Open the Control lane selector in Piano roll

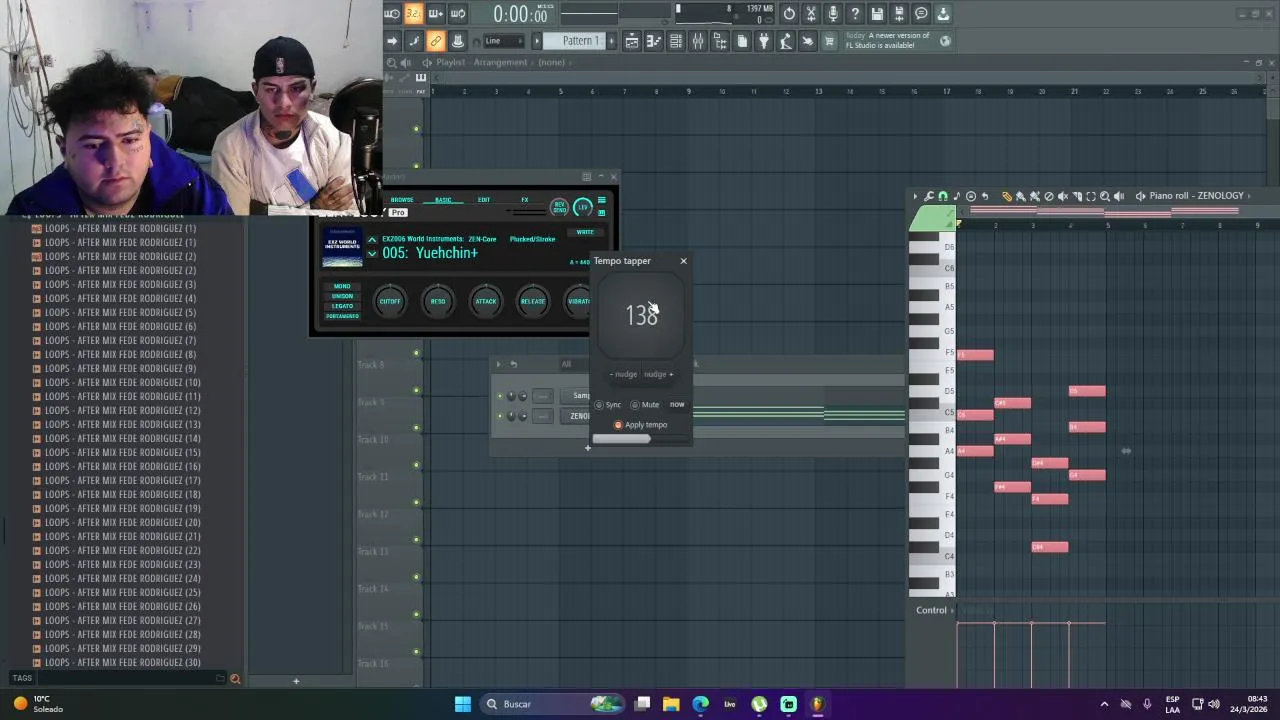[x=936, y=610]
